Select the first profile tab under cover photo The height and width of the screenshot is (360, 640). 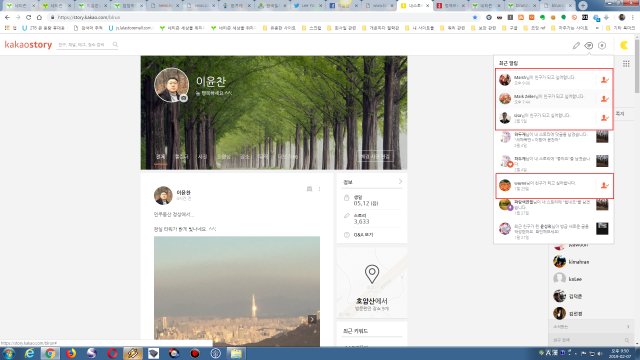pyautogui.click(x=160, y=157)
